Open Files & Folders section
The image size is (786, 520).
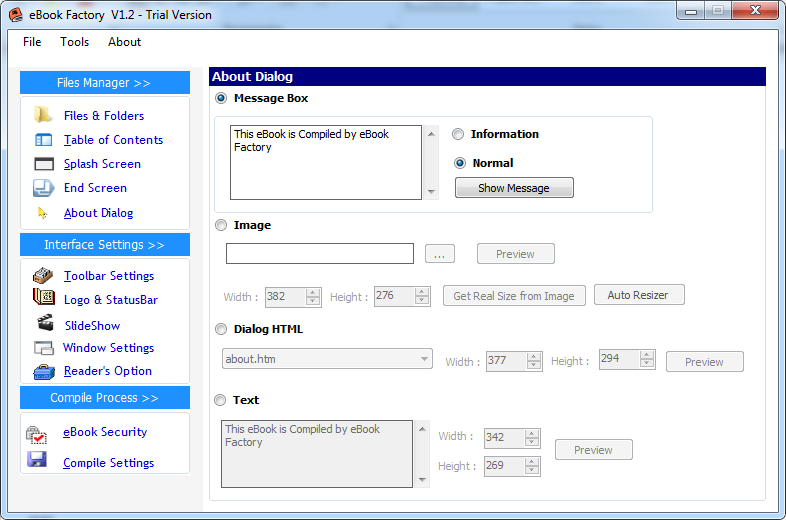click(x=104, y=116)
